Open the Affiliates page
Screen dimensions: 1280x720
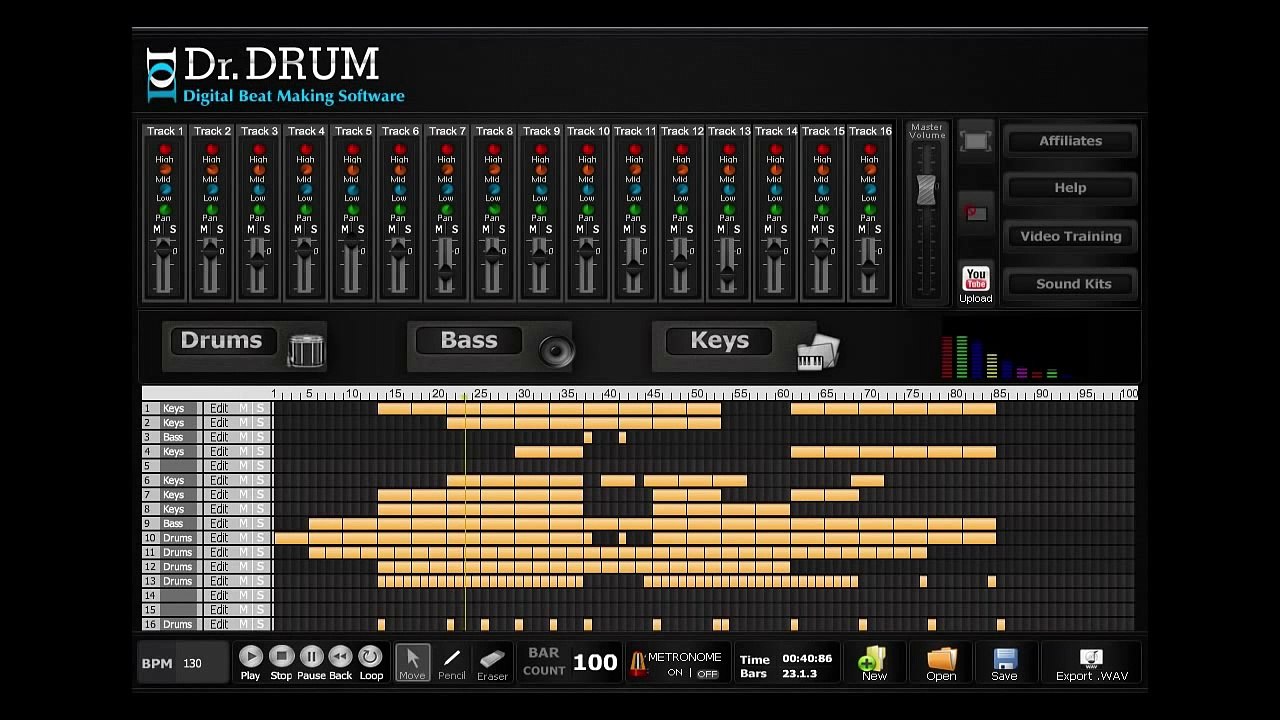1070,141
